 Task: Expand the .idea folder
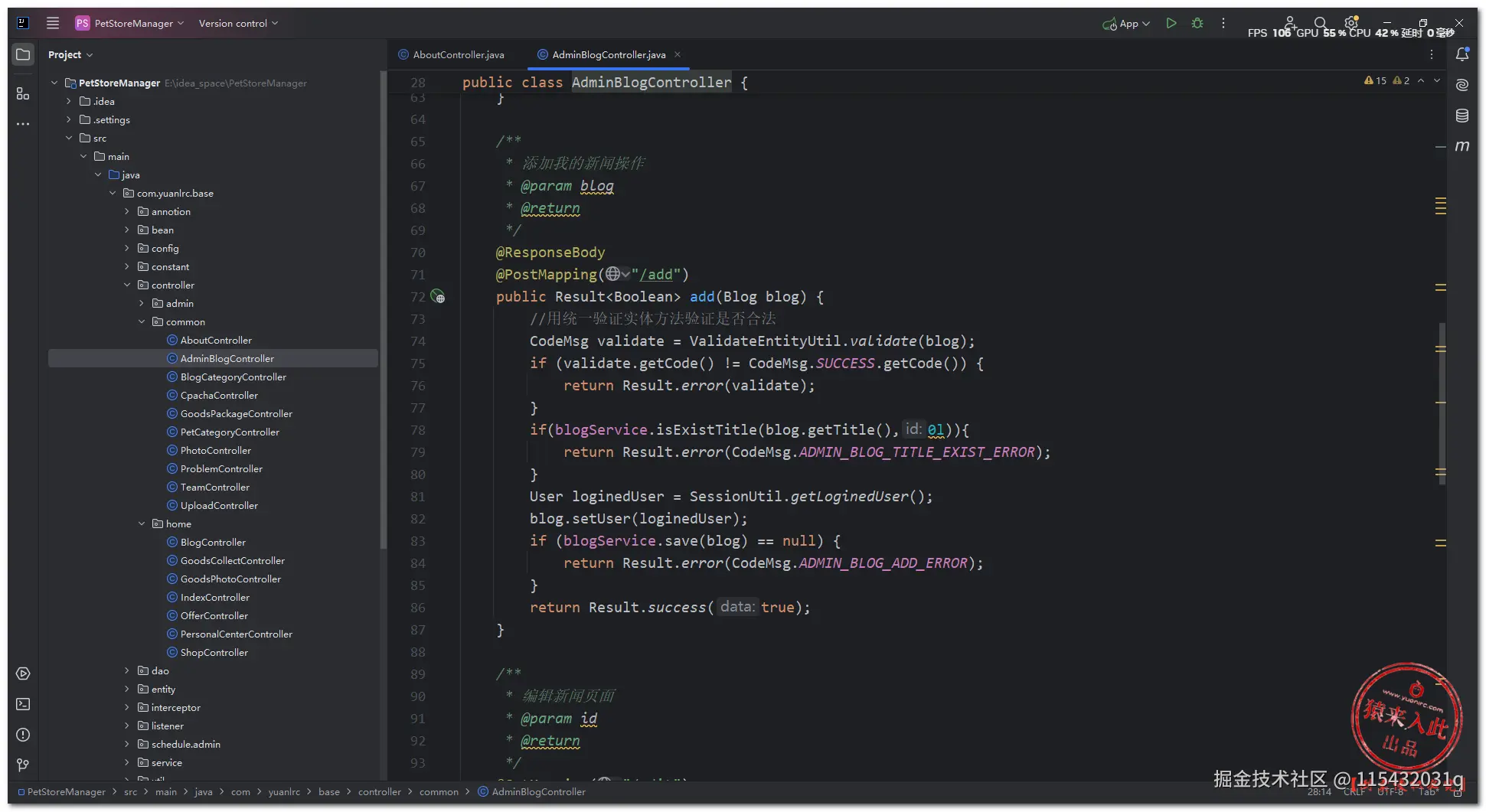pyautogui.click(x=69, y=101)
